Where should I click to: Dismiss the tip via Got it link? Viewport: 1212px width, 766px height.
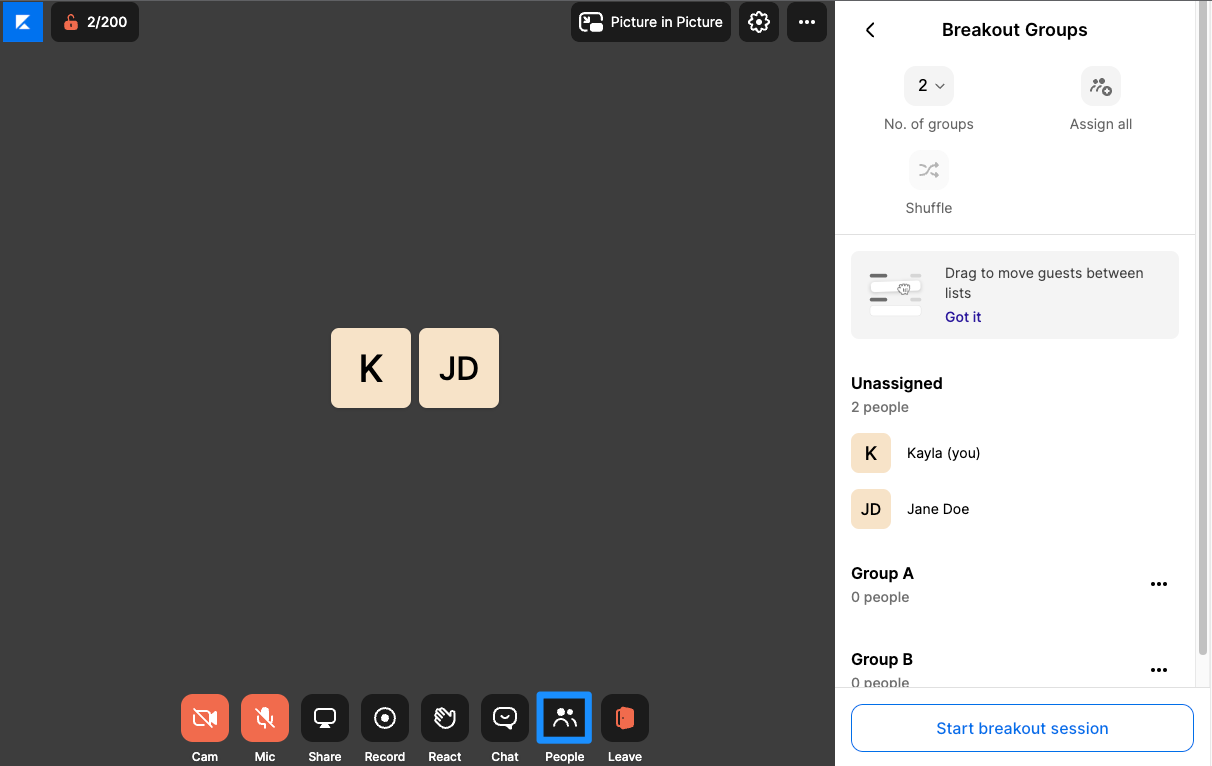click(x=963, y=317)
